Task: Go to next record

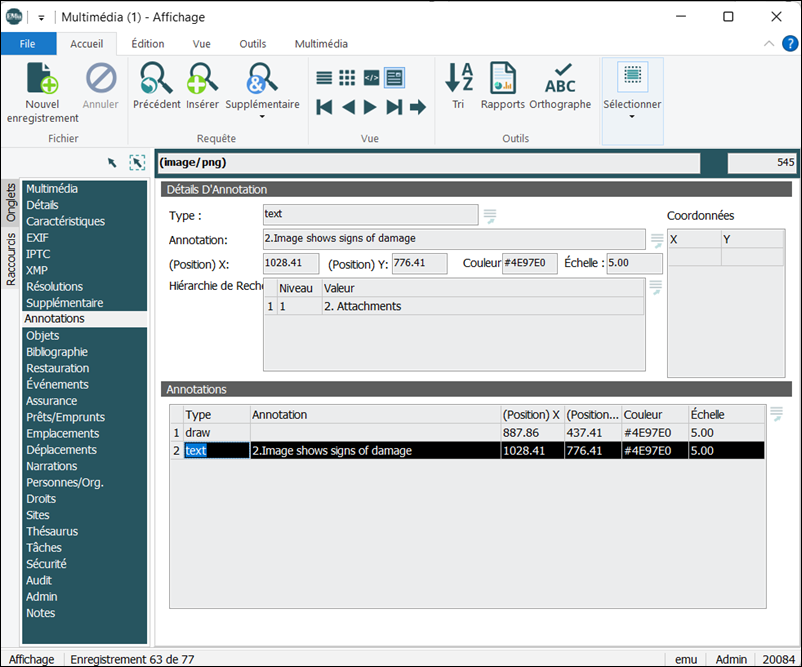Action: tap(370, 107)
